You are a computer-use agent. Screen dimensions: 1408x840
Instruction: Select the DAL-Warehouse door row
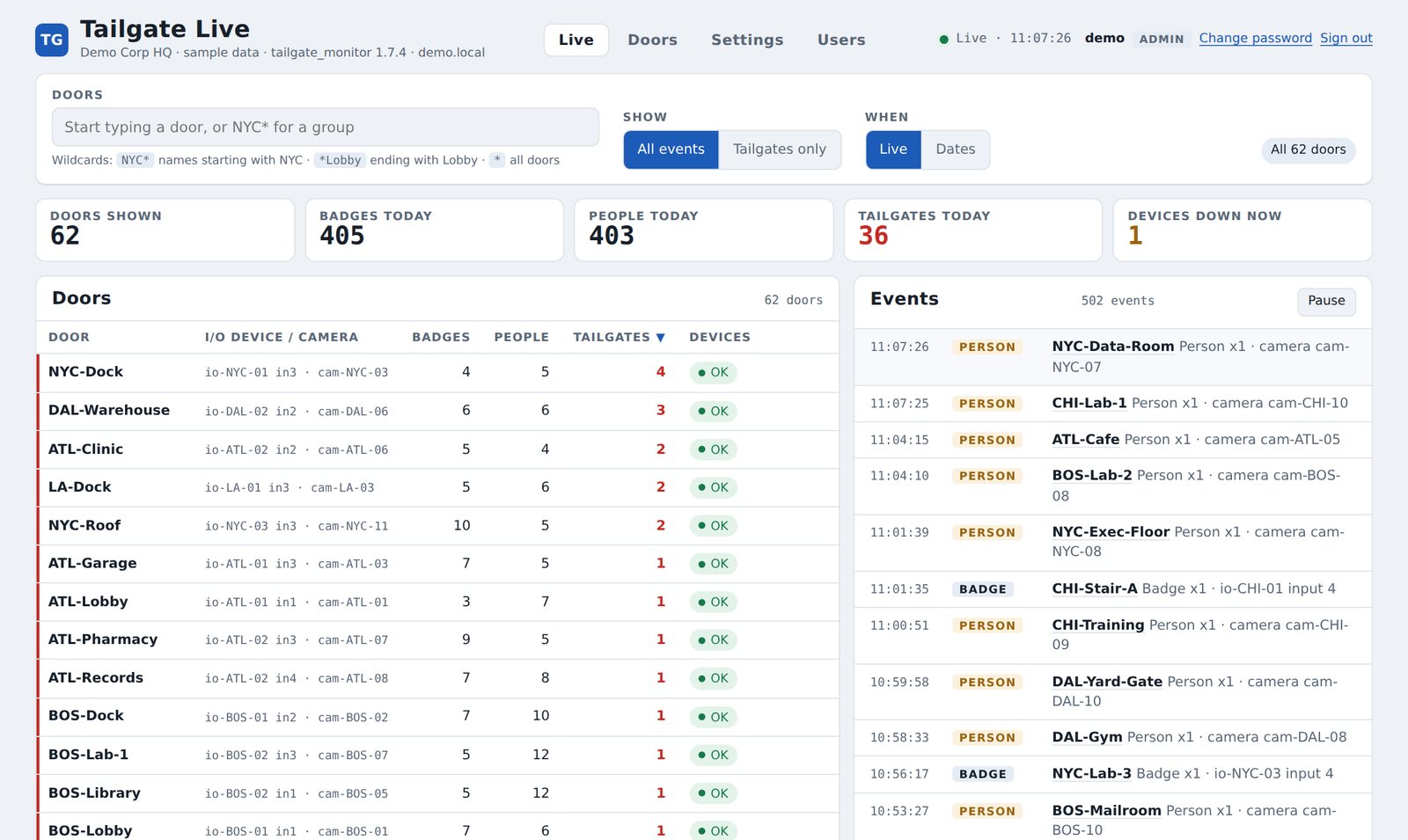(437, 411)
